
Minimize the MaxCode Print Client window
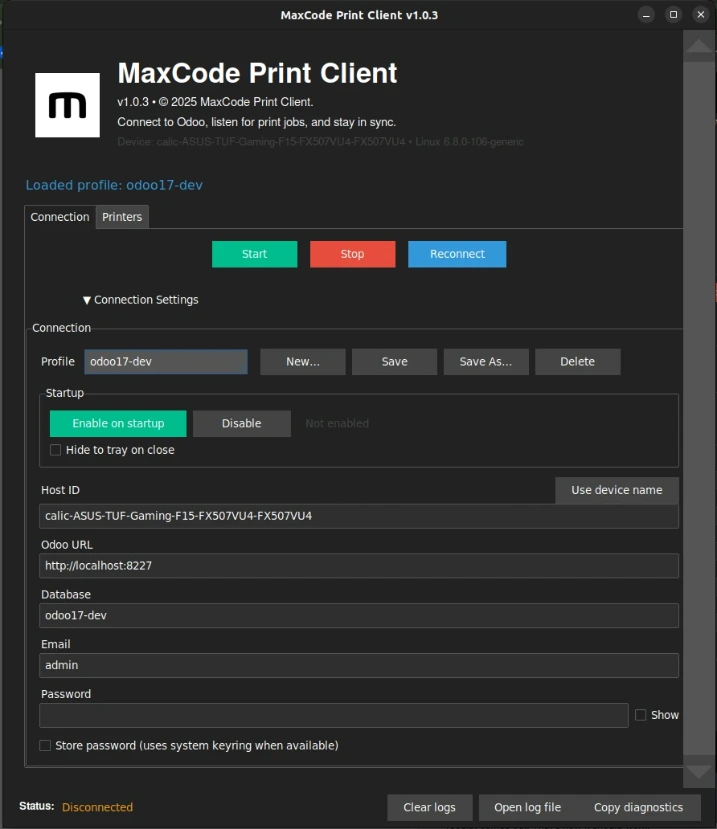(x=647, y=15)
